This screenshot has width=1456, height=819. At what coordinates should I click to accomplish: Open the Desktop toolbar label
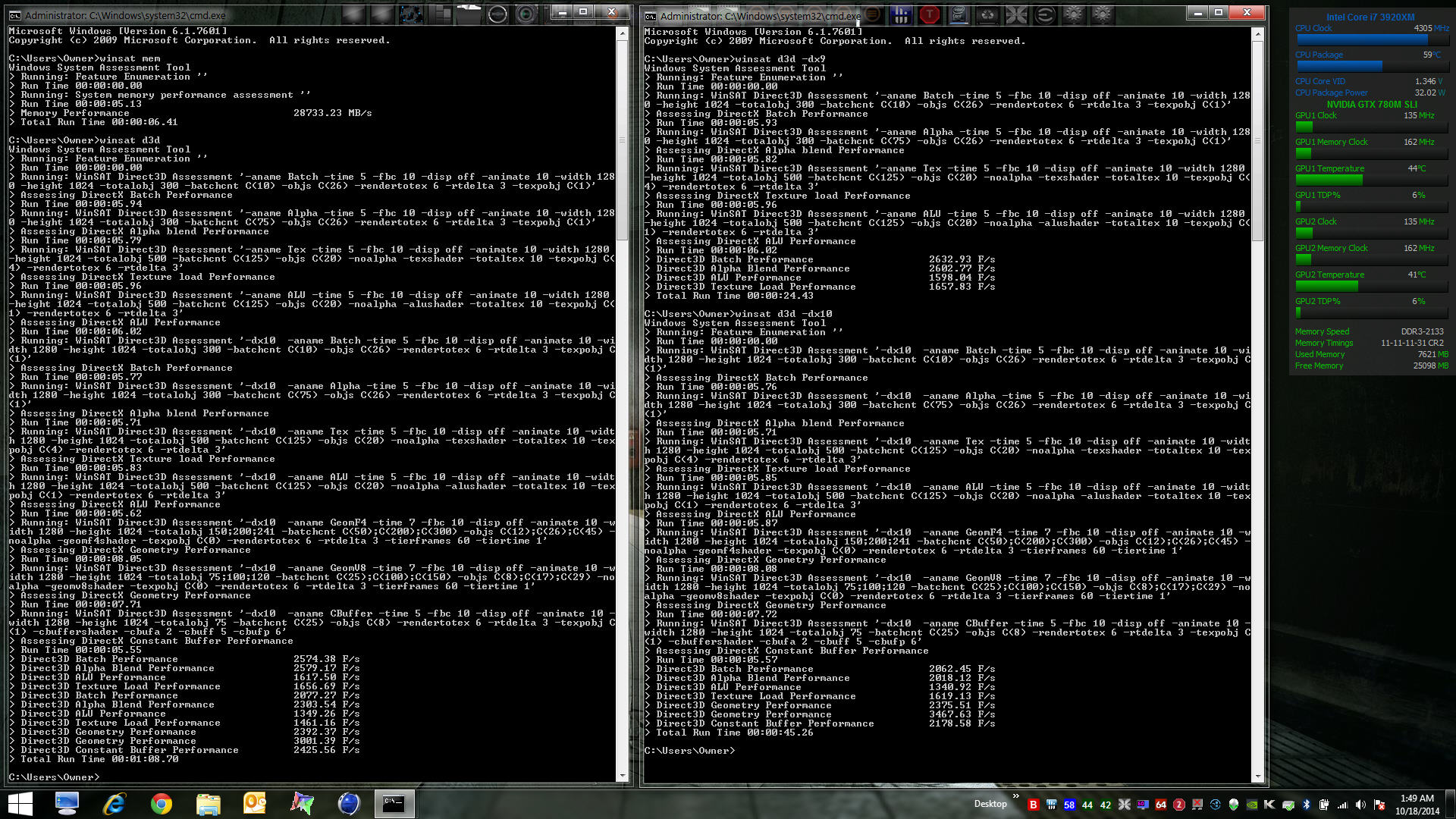[x=990, y=804]
